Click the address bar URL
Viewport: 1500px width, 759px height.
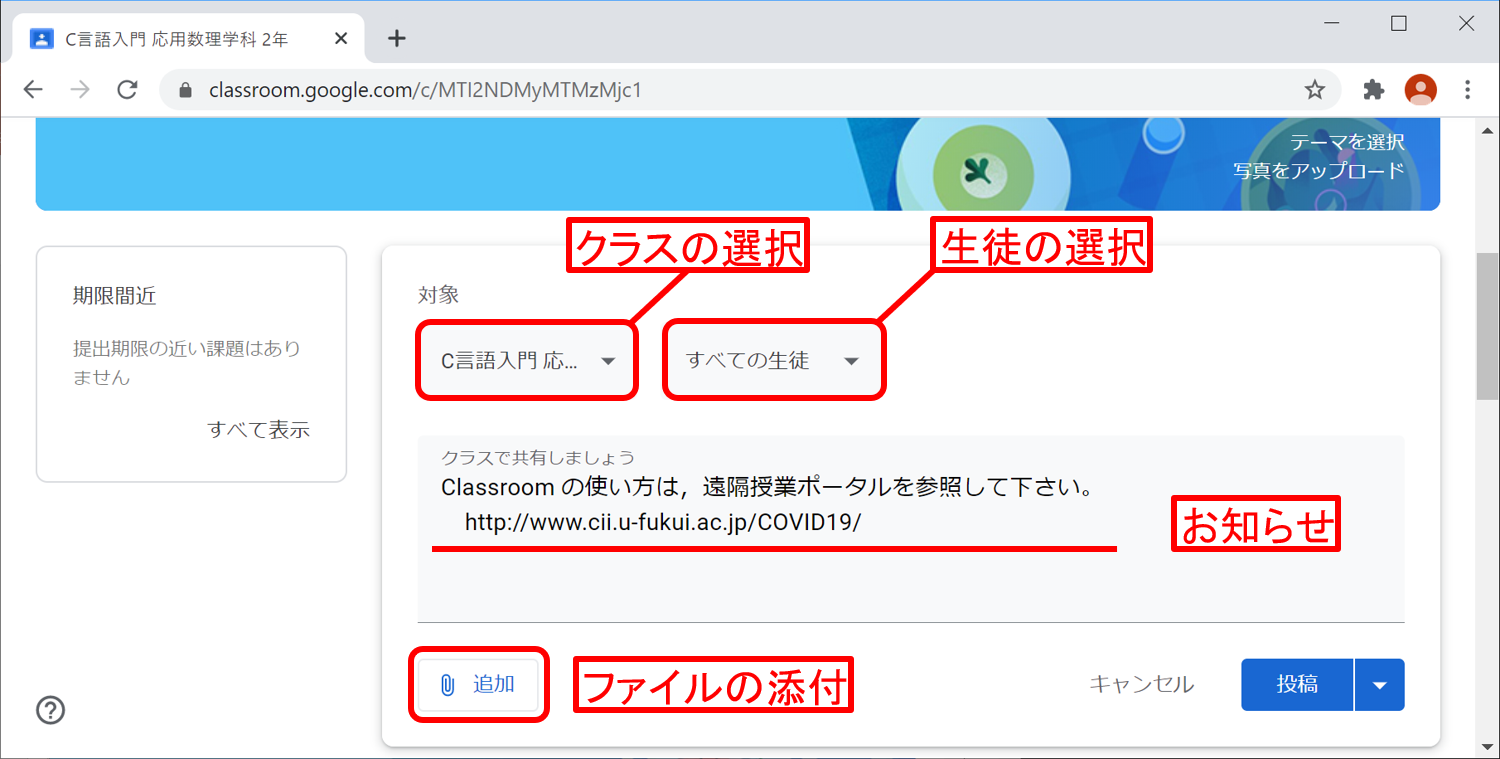(x=425, y=90)
